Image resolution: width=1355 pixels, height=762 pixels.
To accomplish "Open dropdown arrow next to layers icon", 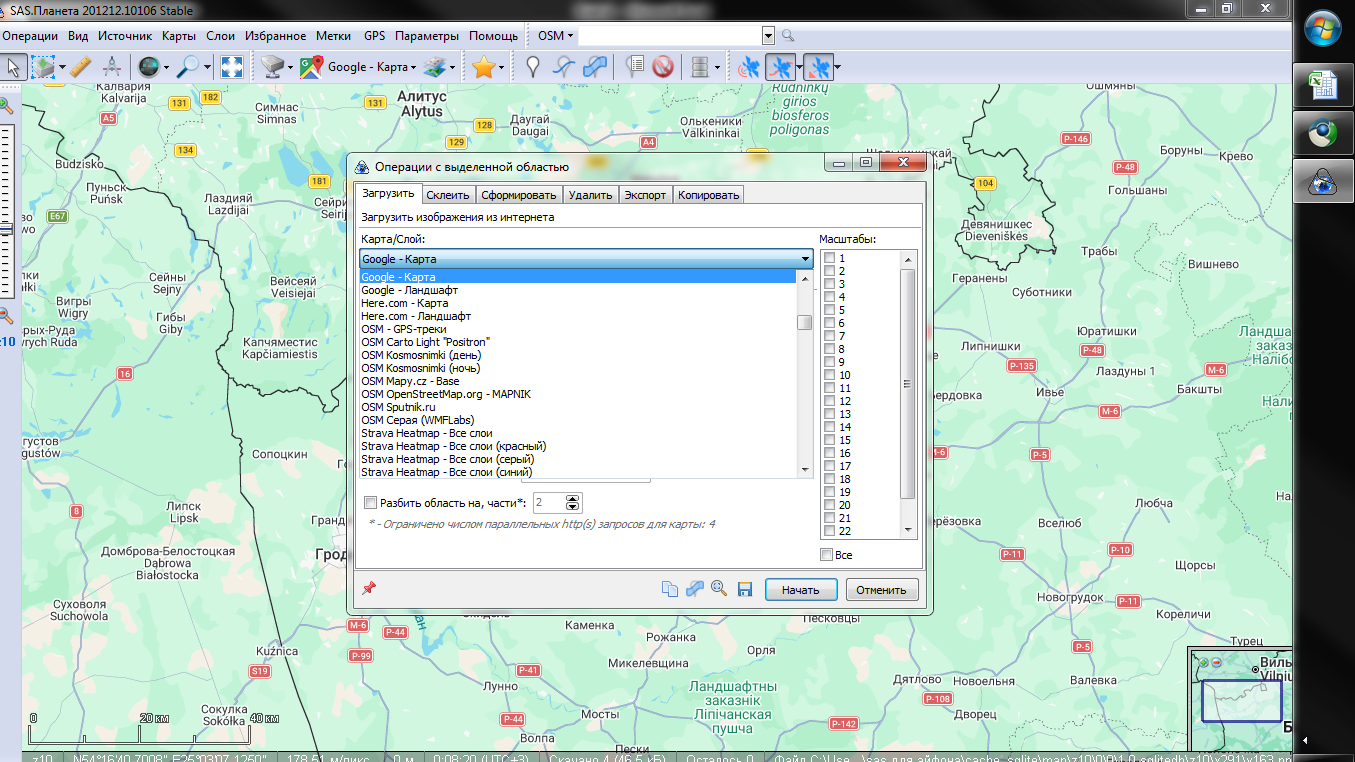I will [452, 67].
